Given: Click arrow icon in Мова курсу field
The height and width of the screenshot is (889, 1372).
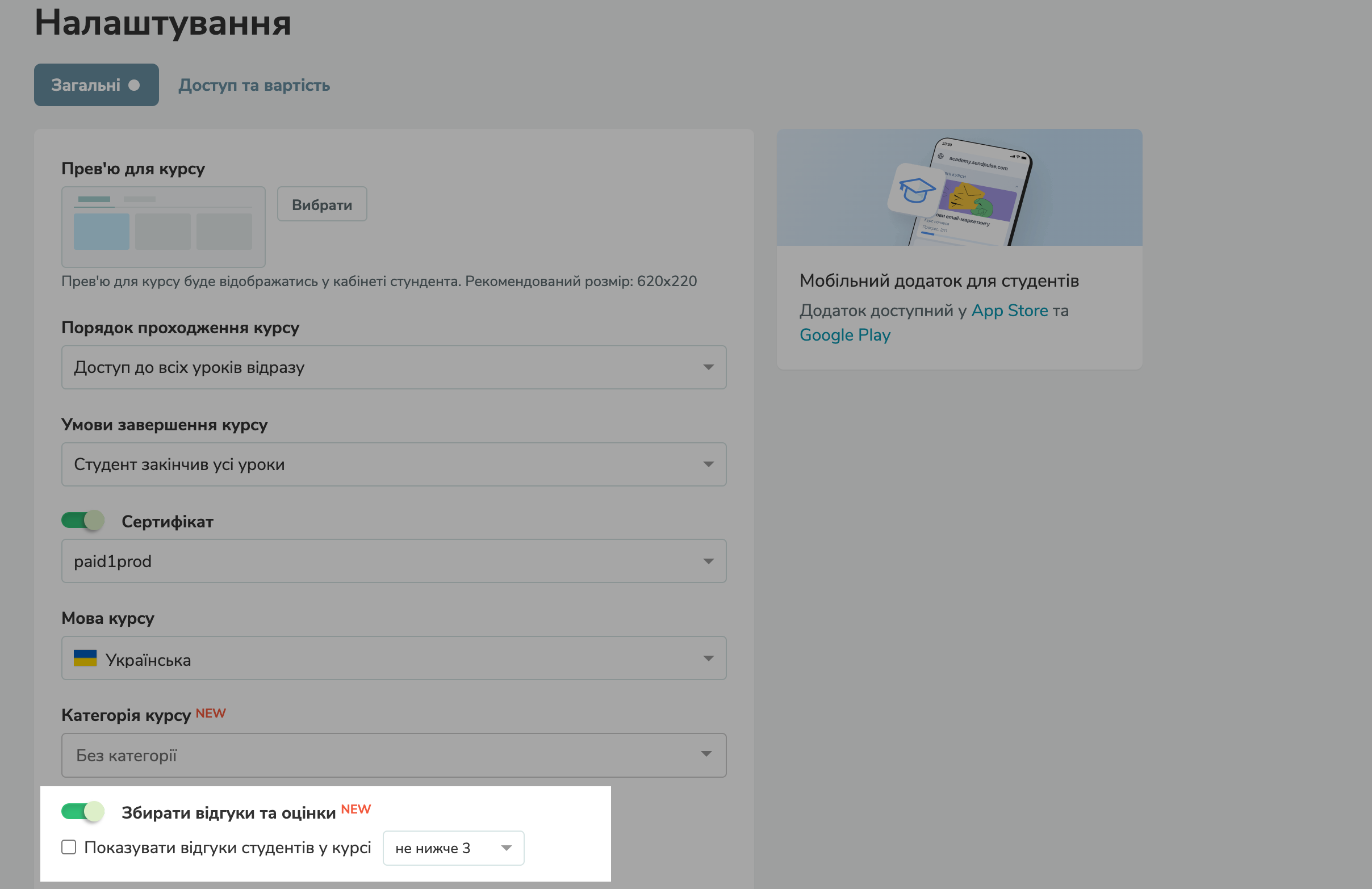Looking at the screenshot, I should coord(708,659).
